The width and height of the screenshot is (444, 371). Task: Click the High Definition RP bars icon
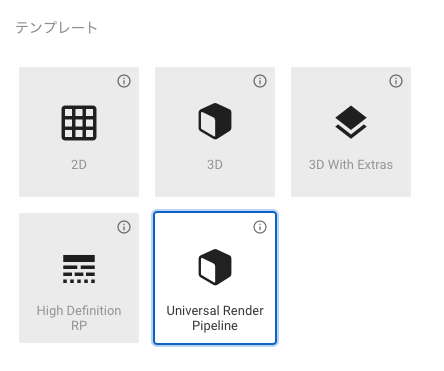pos(79,269)
